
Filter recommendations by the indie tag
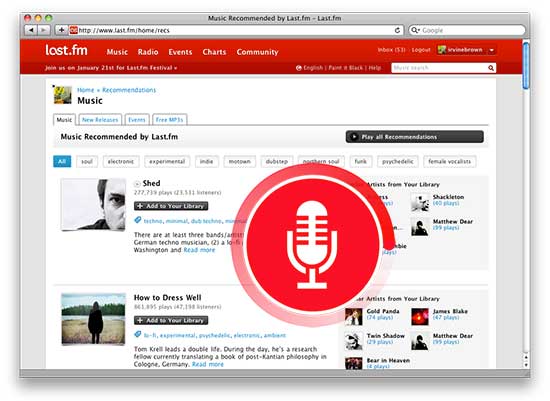click(x=207, y=161)
